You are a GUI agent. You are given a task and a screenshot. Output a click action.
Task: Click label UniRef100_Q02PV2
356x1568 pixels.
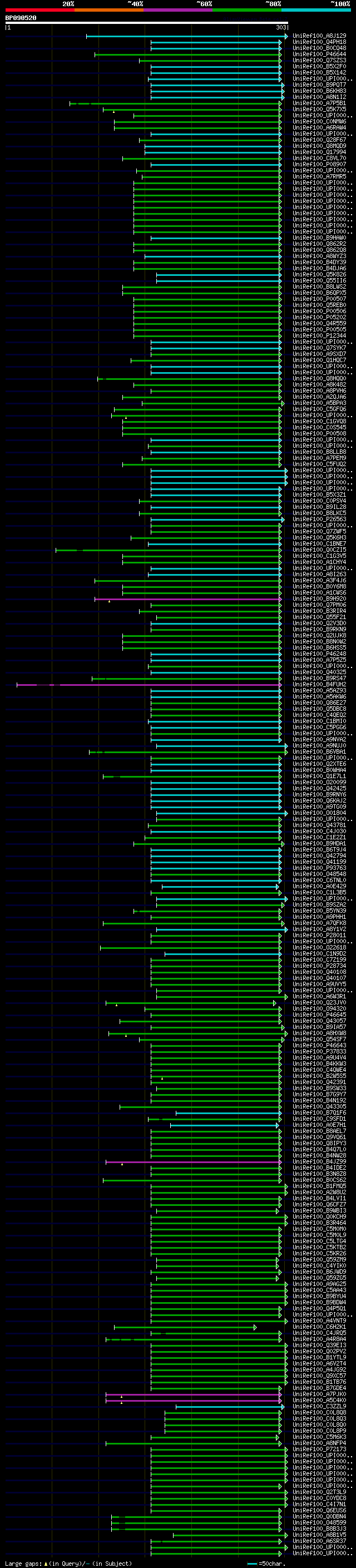coord(319,1351)
